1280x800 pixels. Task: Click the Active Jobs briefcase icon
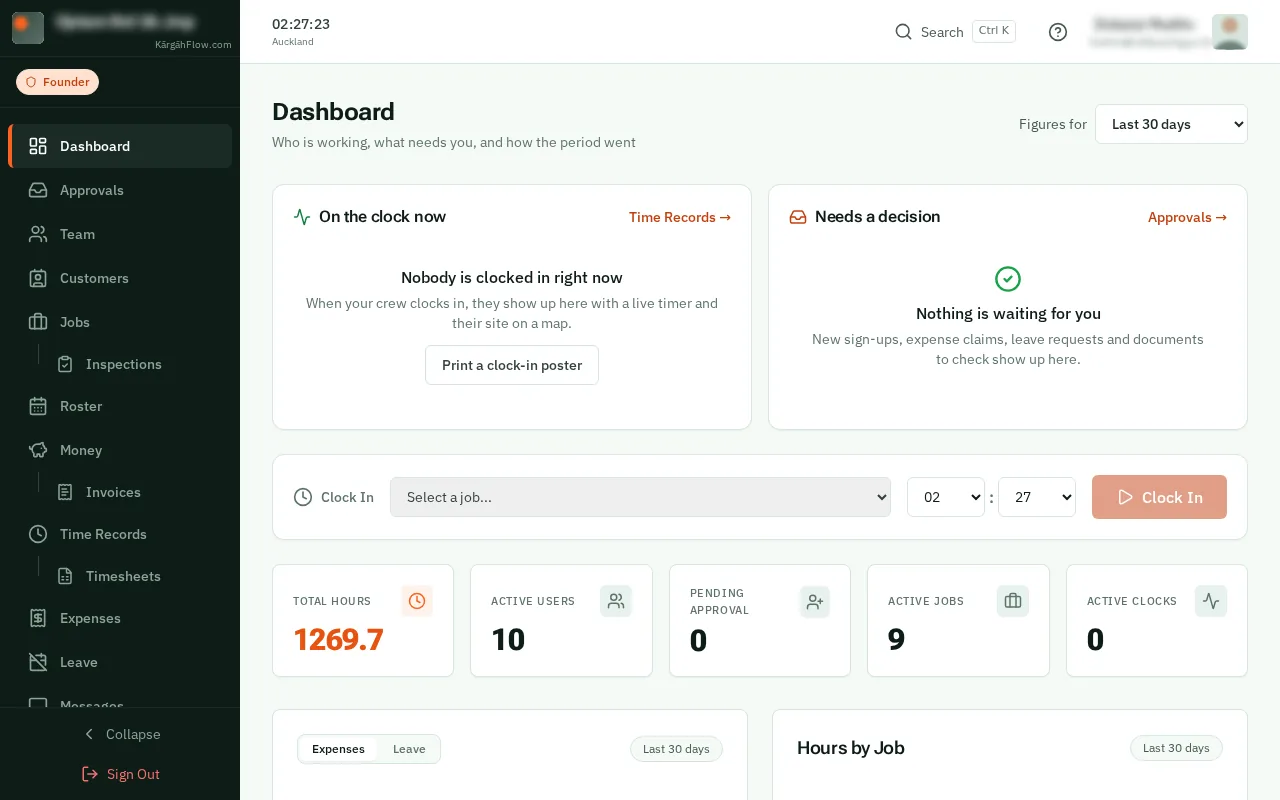coord(1013,601)
